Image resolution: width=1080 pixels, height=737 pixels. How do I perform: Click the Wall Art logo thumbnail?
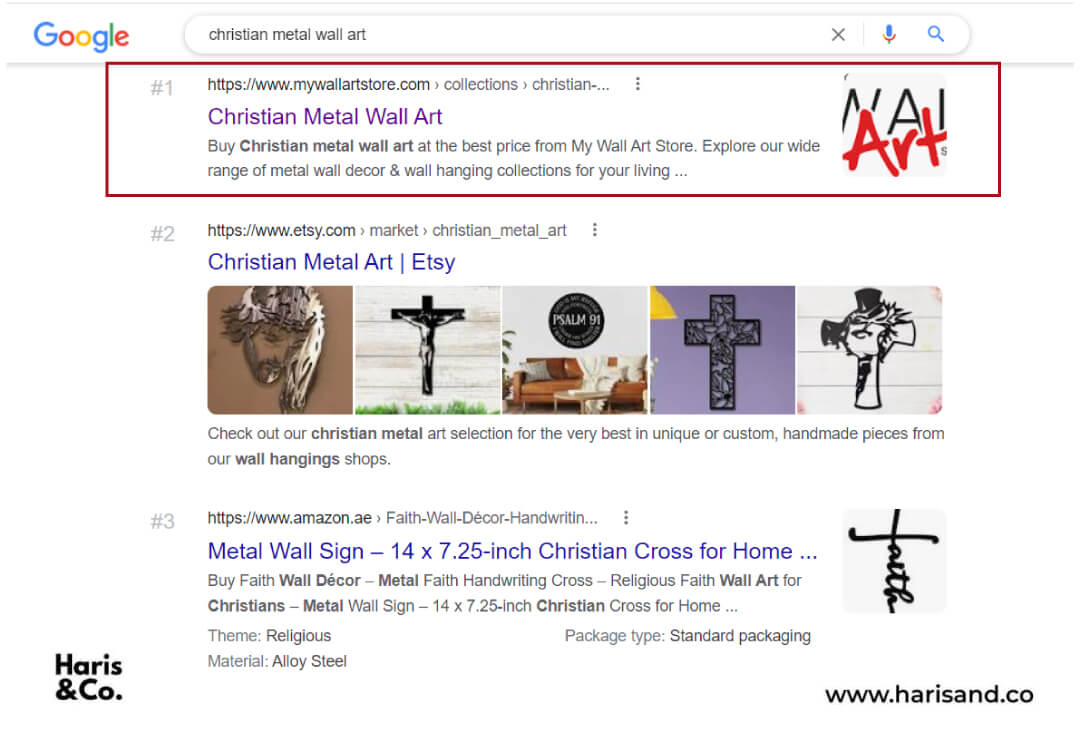894,125
